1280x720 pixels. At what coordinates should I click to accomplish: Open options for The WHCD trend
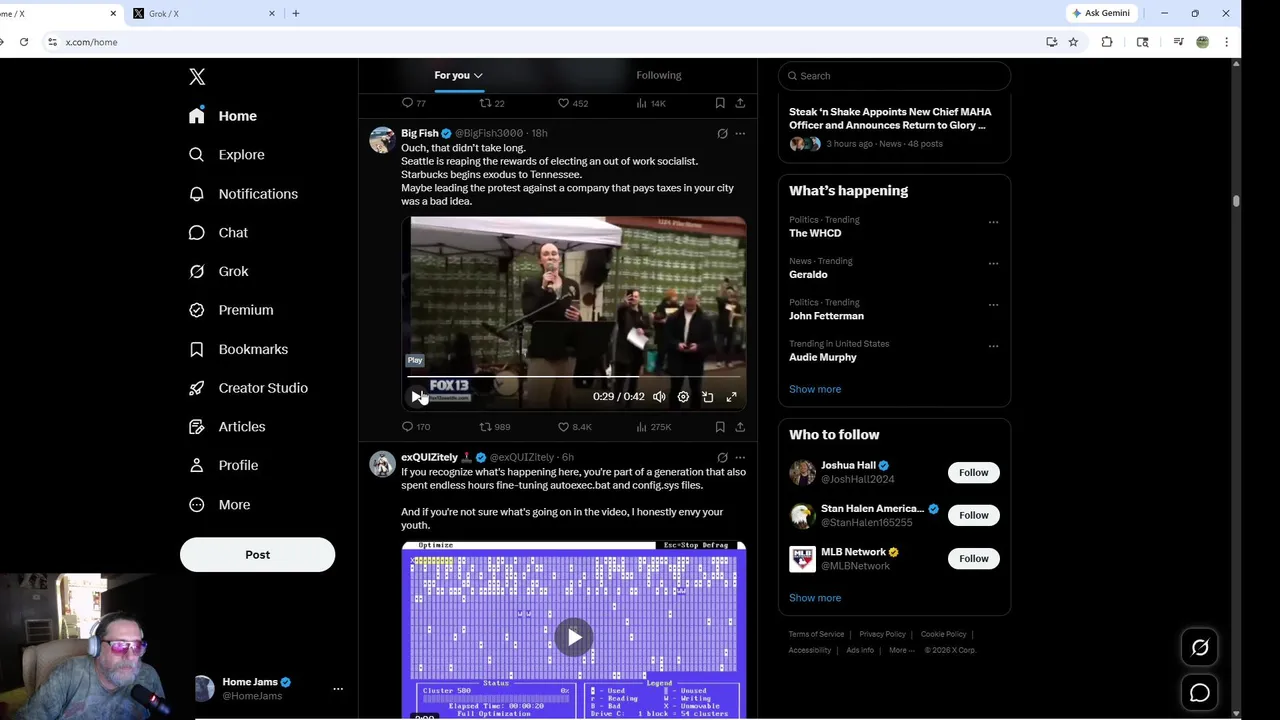coord(993,222)
